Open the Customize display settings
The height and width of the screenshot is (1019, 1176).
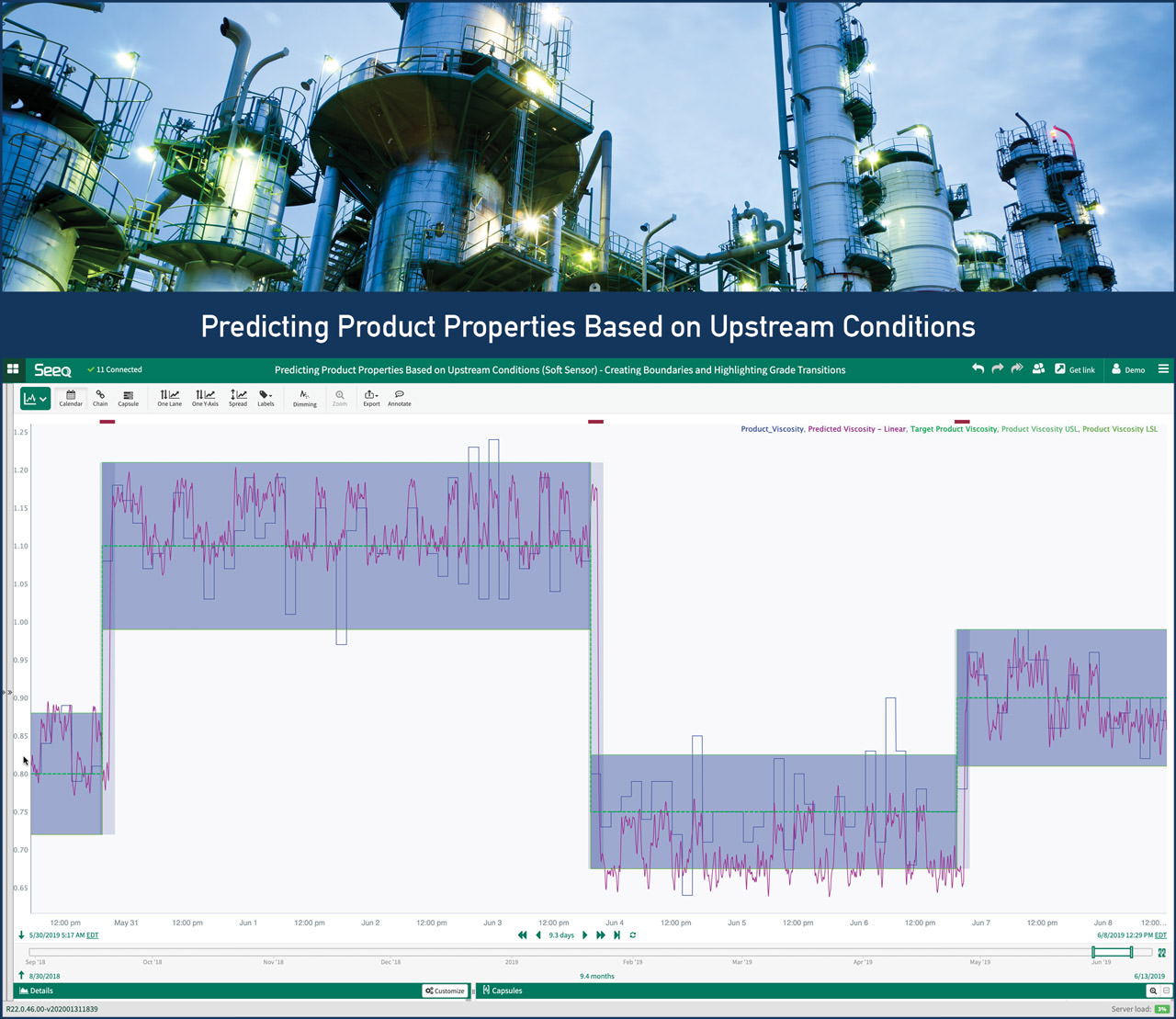(x=445, y=991)
